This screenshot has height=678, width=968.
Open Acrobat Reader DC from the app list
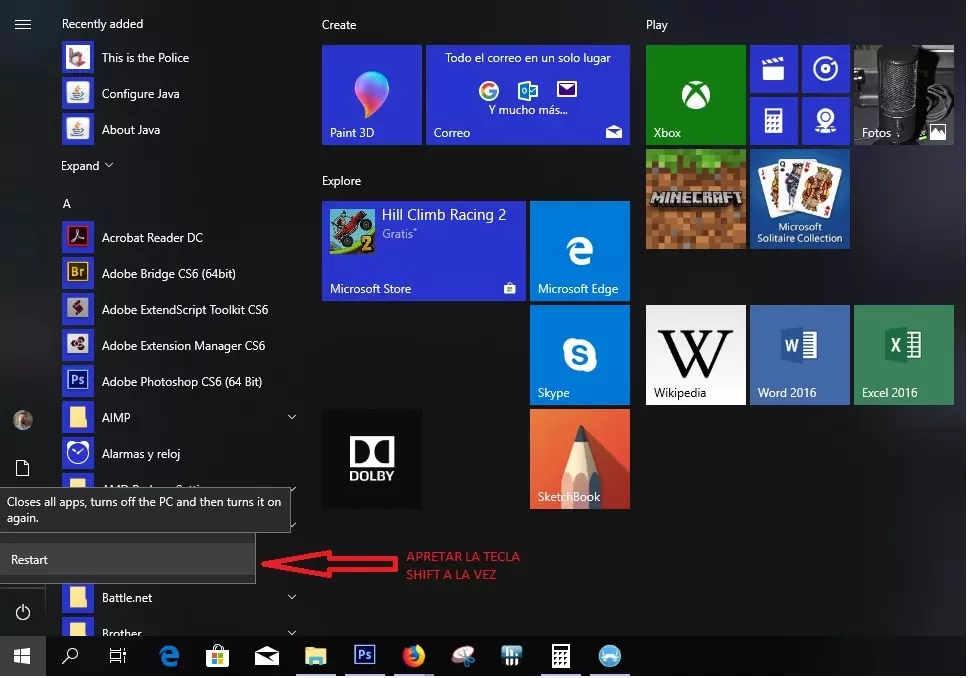click(152, 238)
